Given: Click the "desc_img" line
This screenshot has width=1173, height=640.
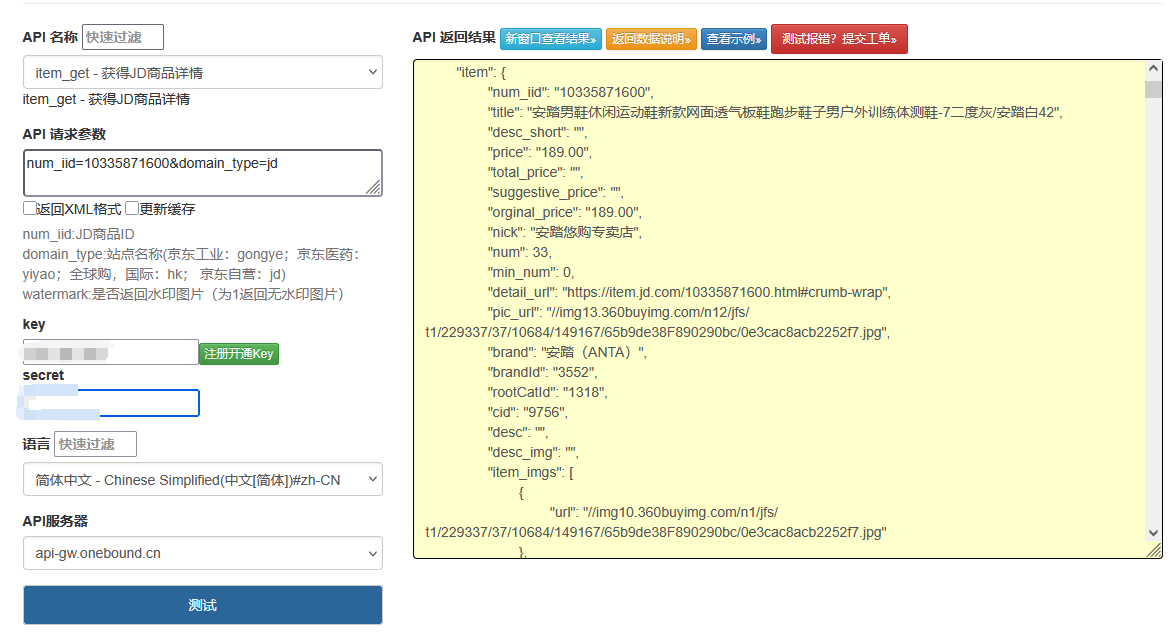Looking at the screenshot, I should pyautogui.click(x=533, y=452).
